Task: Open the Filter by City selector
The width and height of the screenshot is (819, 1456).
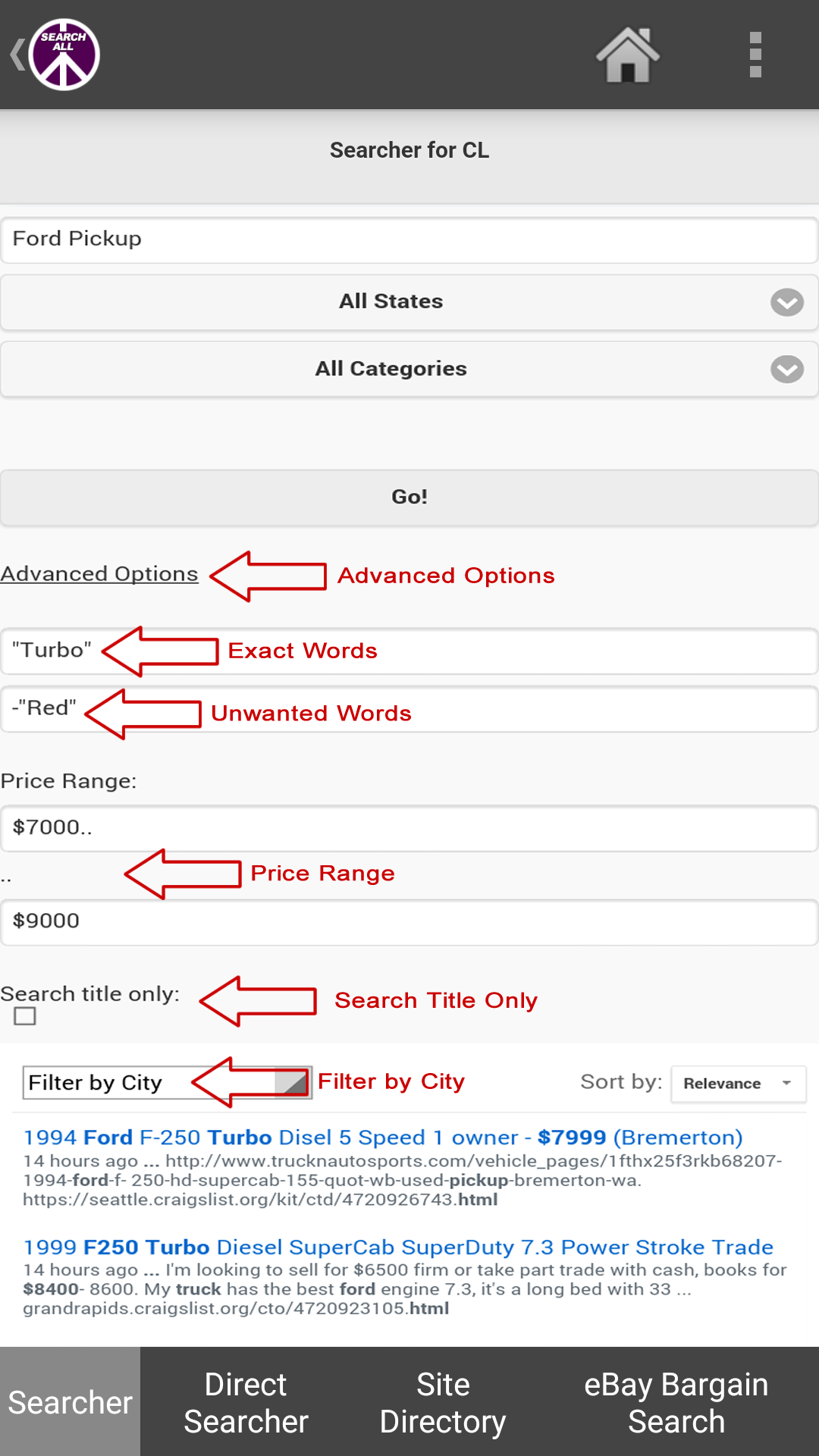Action: click(x=167, y=1083)
